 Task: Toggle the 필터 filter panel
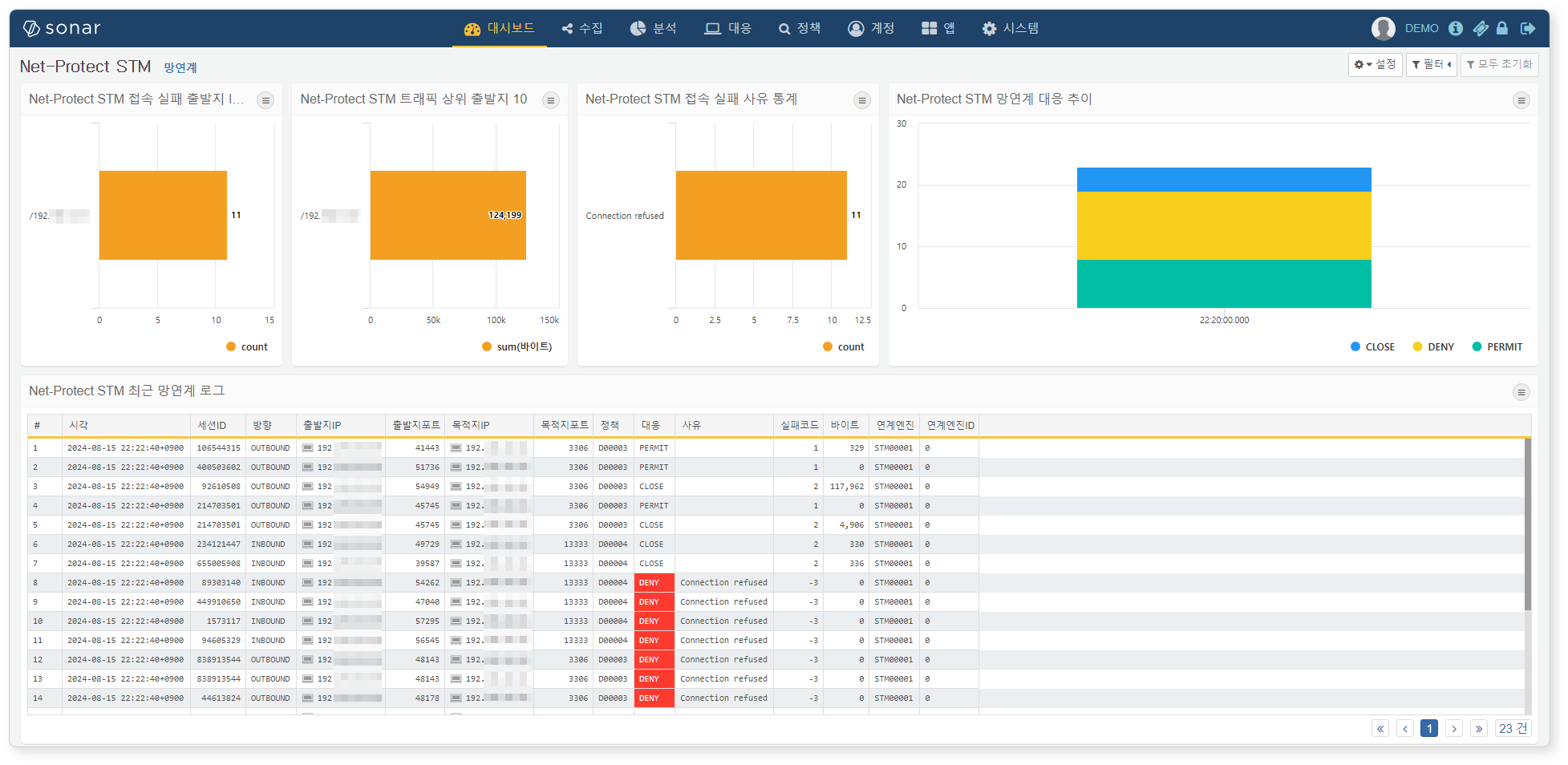(x=1432, y=64)
